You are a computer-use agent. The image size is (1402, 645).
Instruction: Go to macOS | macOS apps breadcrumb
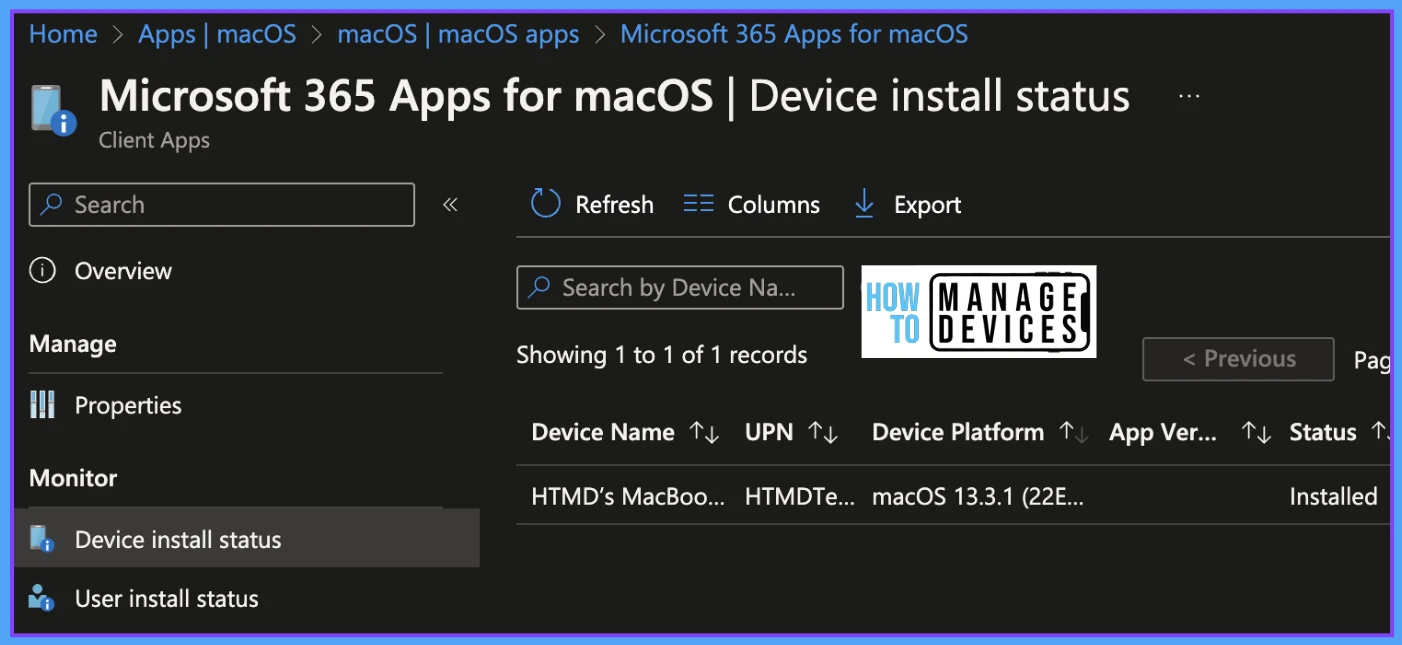(x=458, y=34)
